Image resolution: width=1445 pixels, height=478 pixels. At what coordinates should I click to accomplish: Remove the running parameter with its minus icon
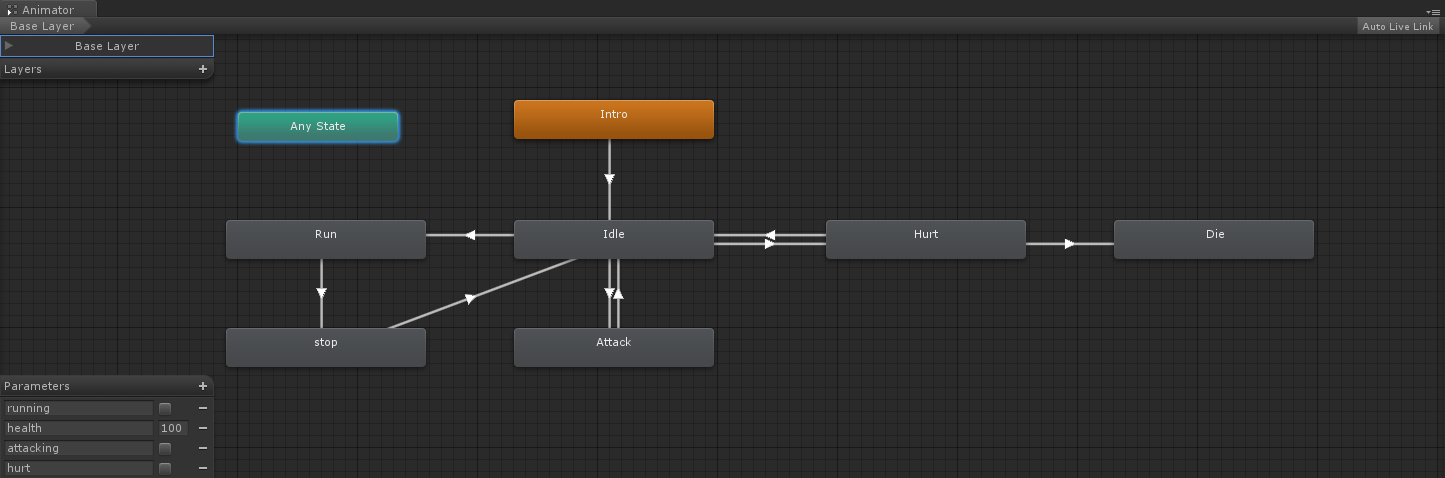click(x=203, y=408)
